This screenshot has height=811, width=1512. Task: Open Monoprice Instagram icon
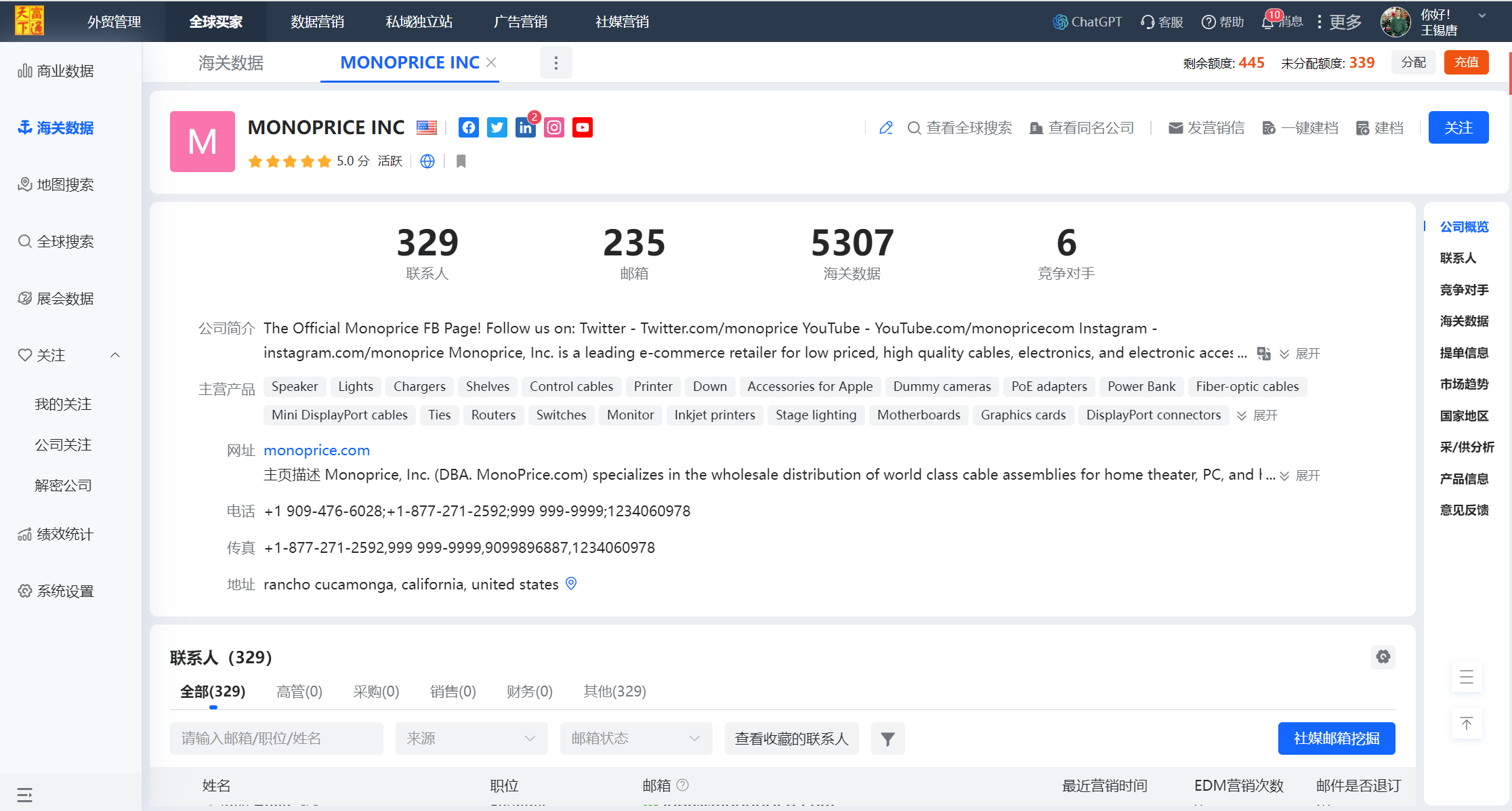pos(554,127)
